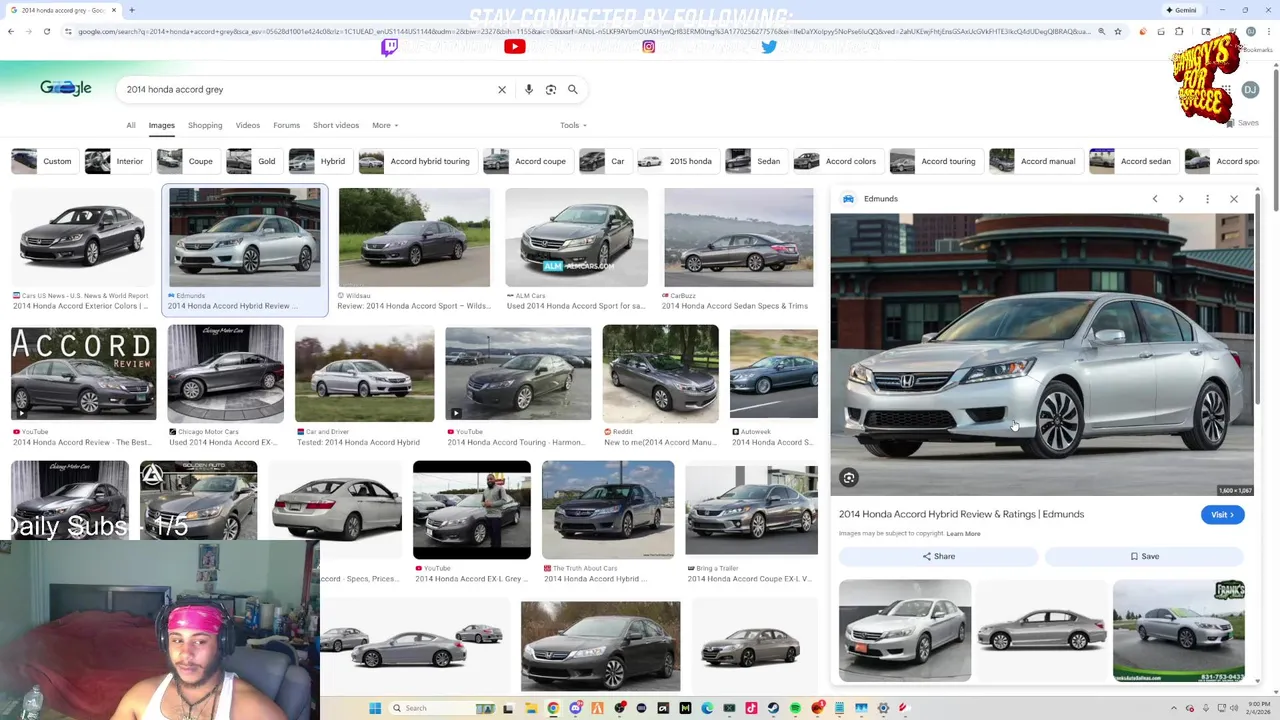Go back in Chrome browser
The image size is (1280, 720).
(x=10, y=31)
